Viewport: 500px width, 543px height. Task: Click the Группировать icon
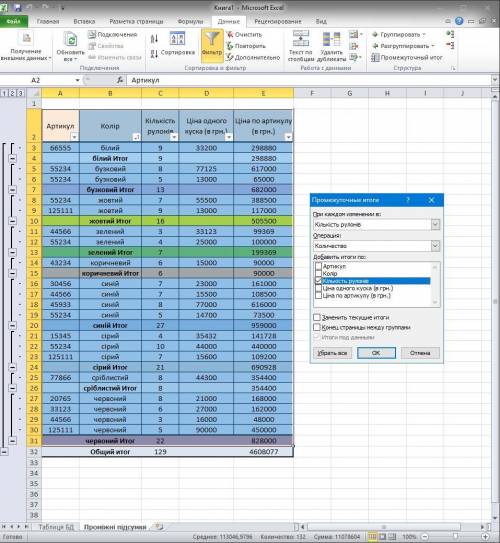point(375,35)
